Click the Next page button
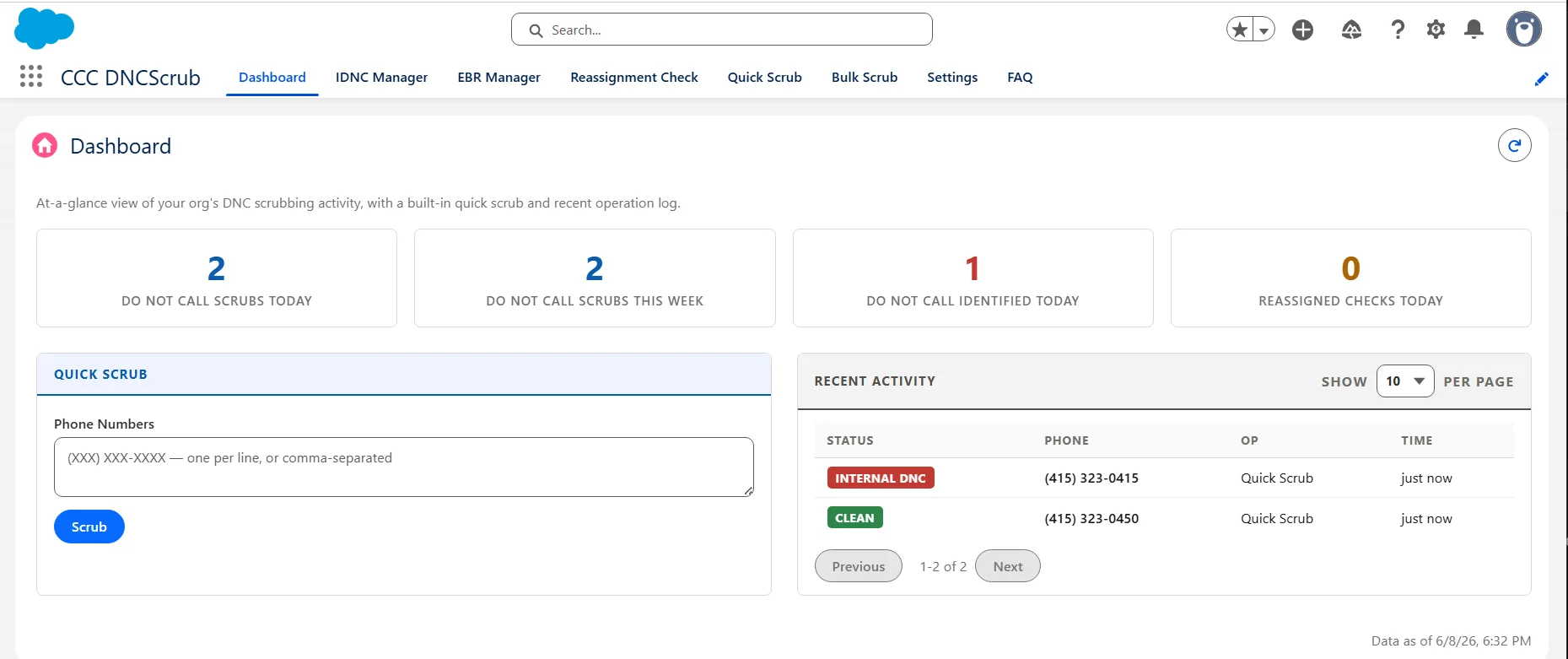Image resolution: width=1568 pixels, height=659 pixels. pos(1007,566)
